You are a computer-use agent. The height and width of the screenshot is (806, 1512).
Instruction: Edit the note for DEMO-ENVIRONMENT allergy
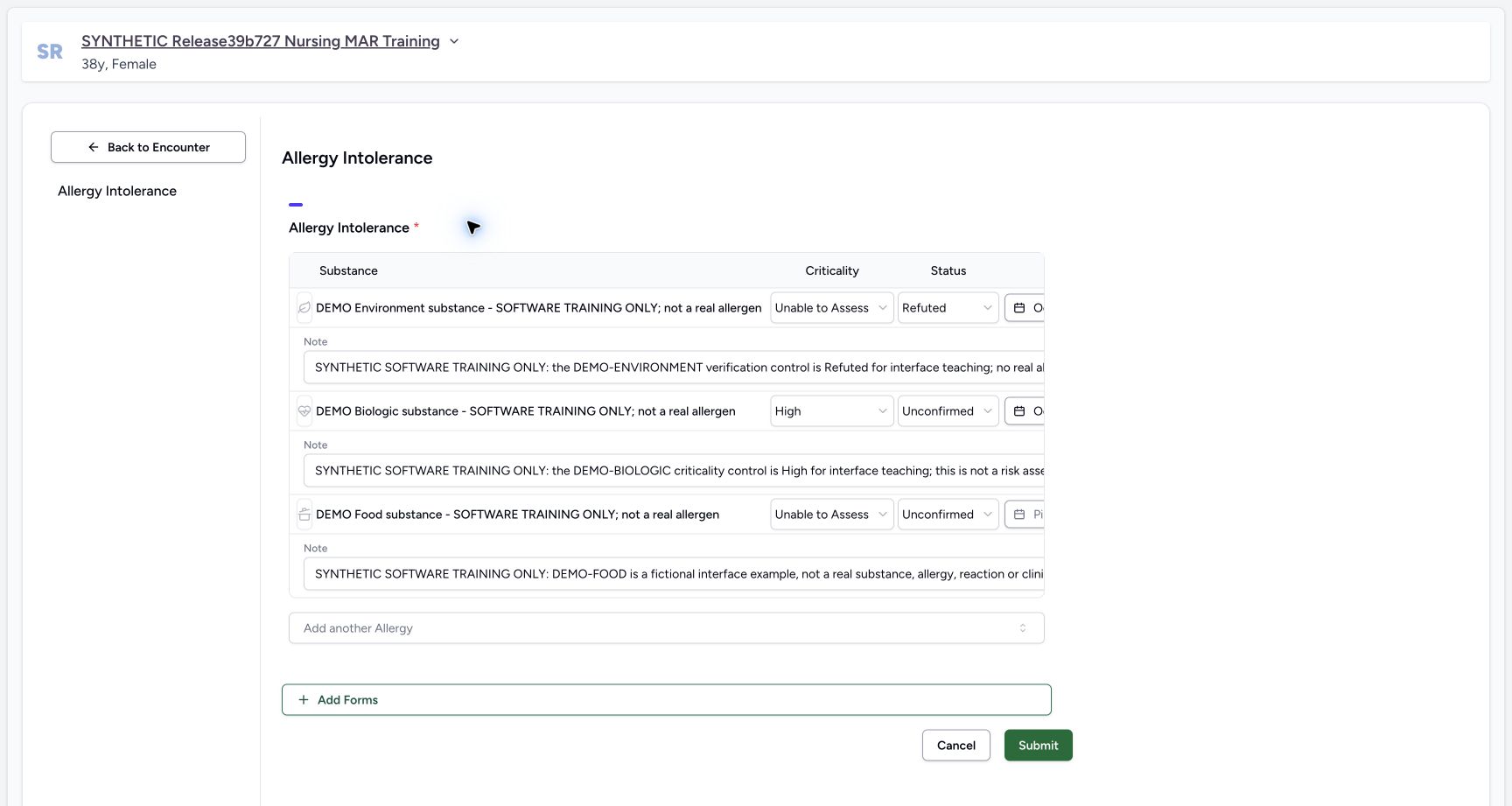pyautogui.click(x=674, y=368)
